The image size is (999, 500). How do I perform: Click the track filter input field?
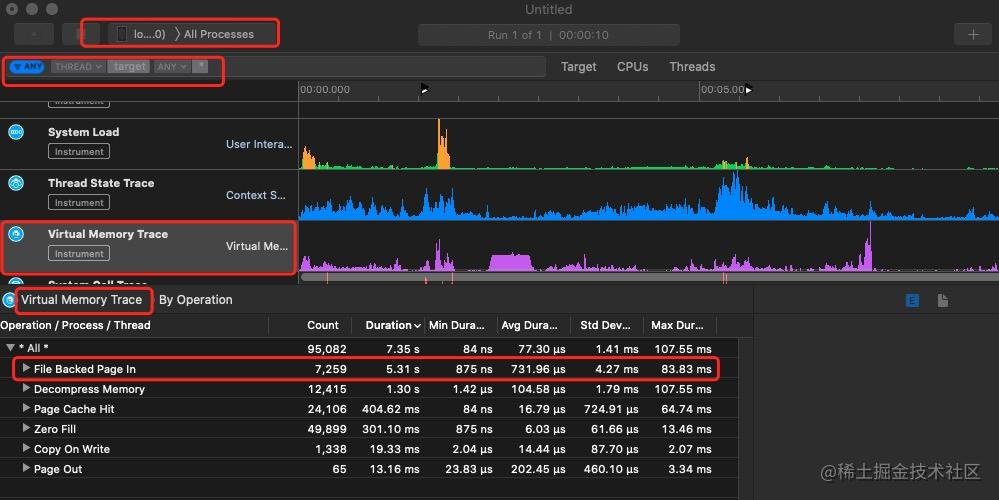click(376, 66)
